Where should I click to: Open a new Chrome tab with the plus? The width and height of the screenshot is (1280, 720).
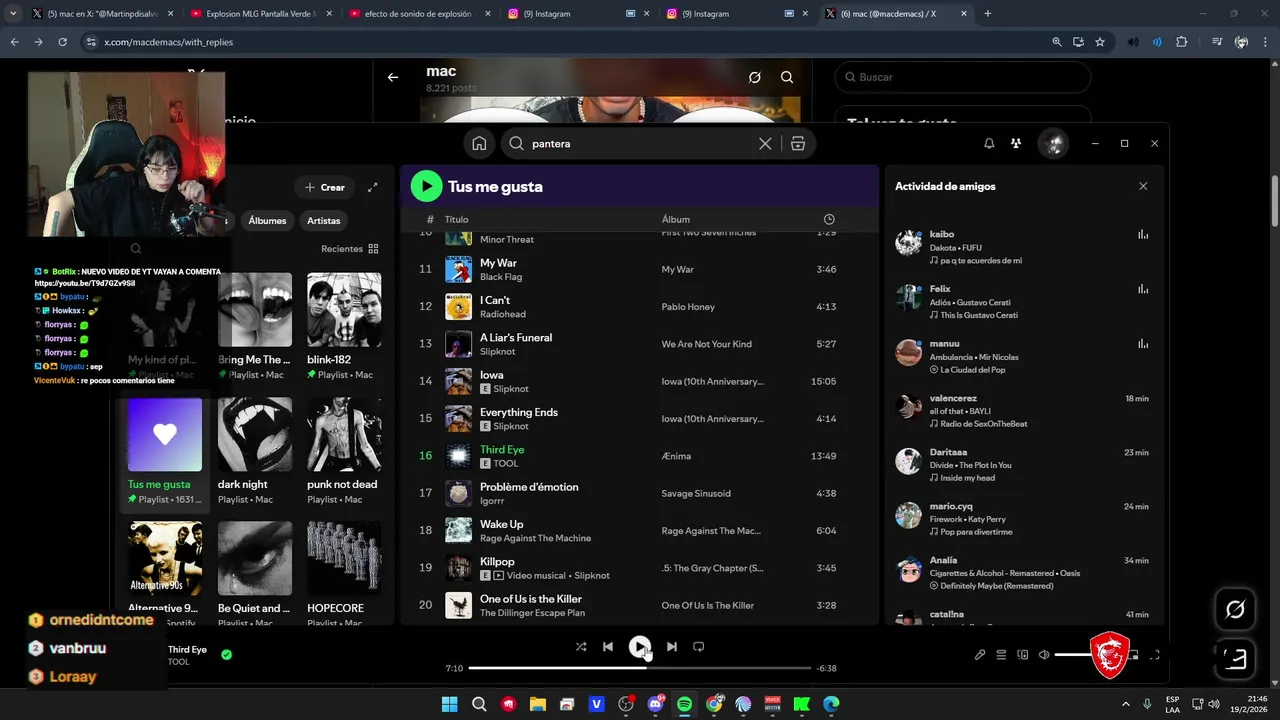(x=988, y=14)
